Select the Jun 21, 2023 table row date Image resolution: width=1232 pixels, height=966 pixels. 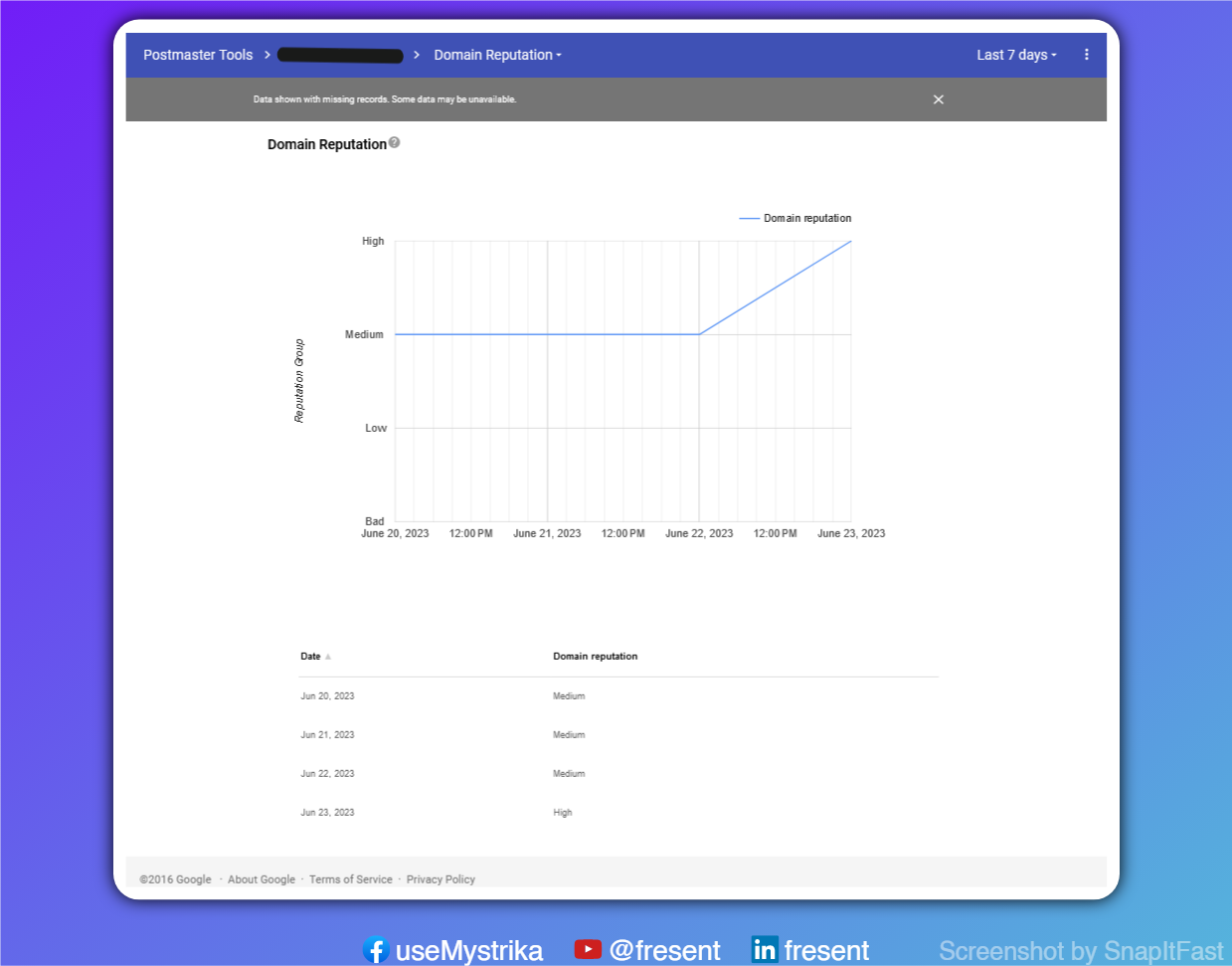point(327,735)
